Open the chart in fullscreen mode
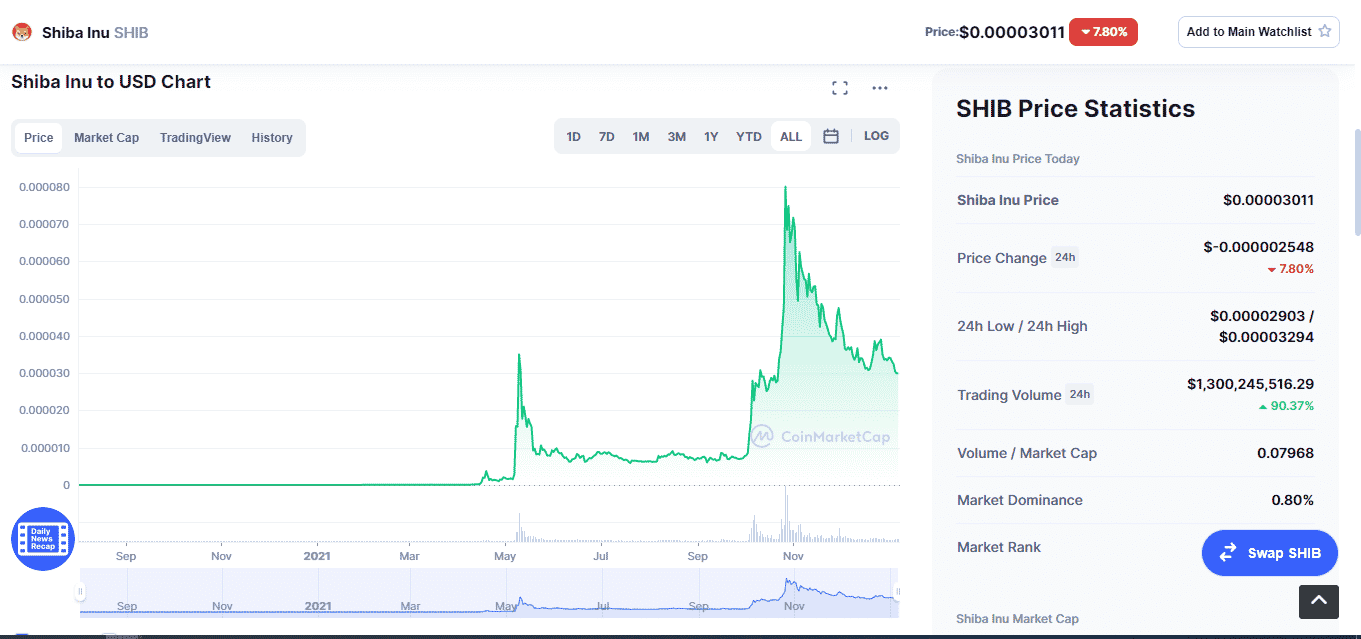1361x639 pixels. point(840,88)
